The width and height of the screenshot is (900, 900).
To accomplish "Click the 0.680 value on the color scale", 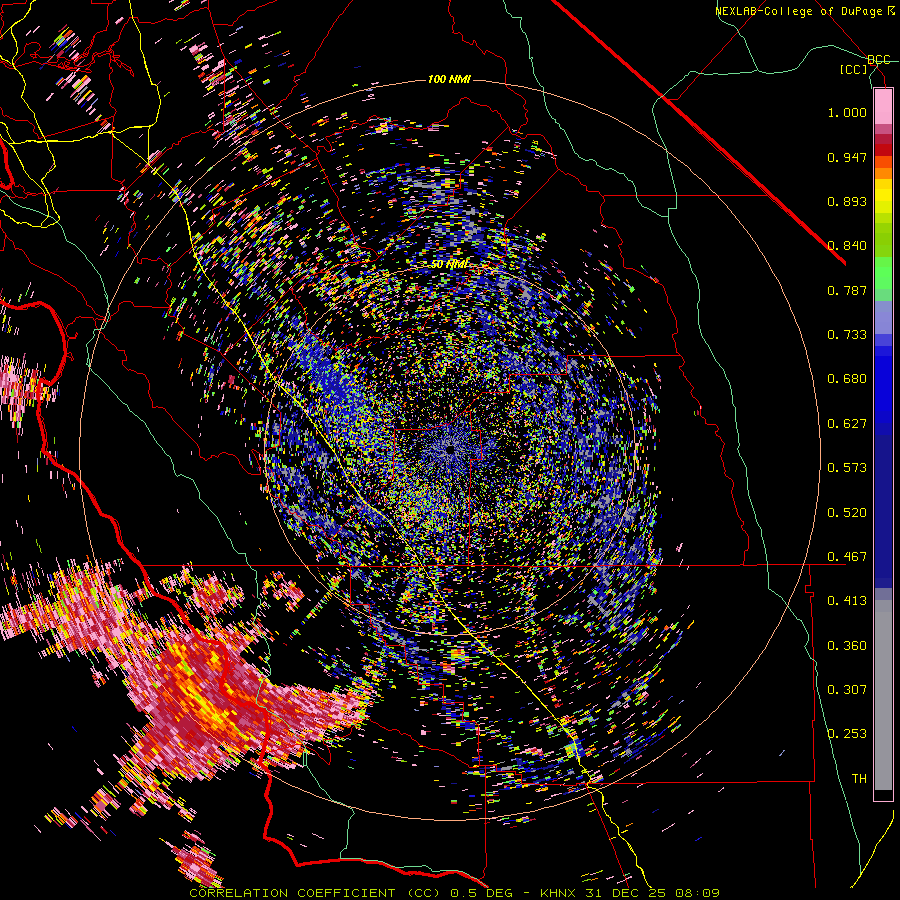I will pyautogui.click(x=847, y=379).
